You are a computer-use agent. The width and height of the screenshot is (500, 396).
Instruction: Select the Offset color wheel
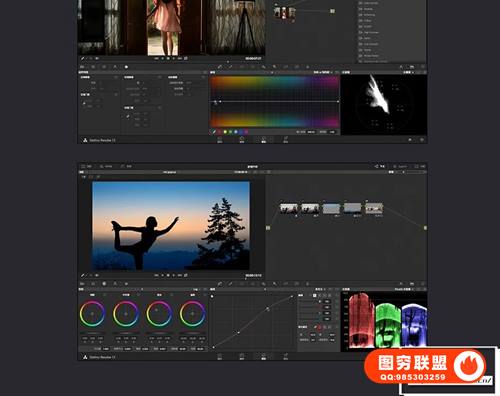point(192,313)
